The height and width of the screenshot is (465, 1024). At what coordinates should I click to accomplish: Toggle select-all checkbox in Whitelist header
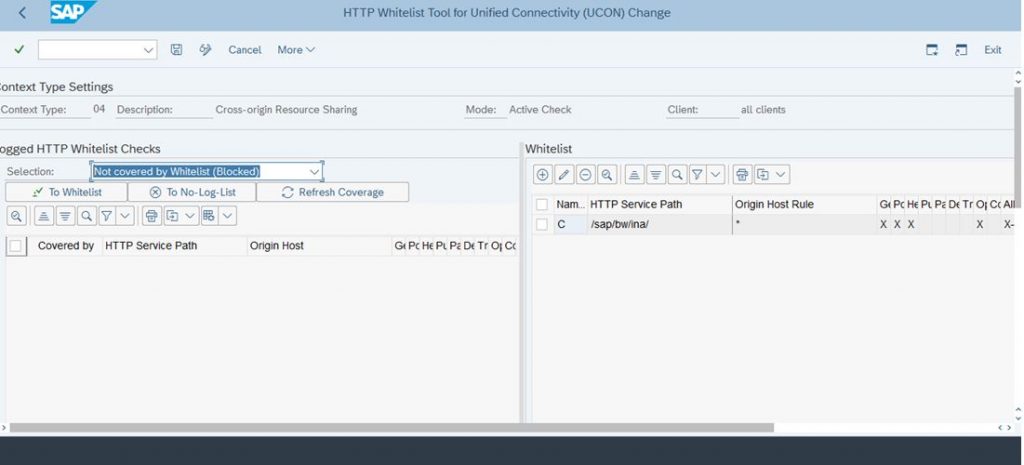[x=541, y=204]
